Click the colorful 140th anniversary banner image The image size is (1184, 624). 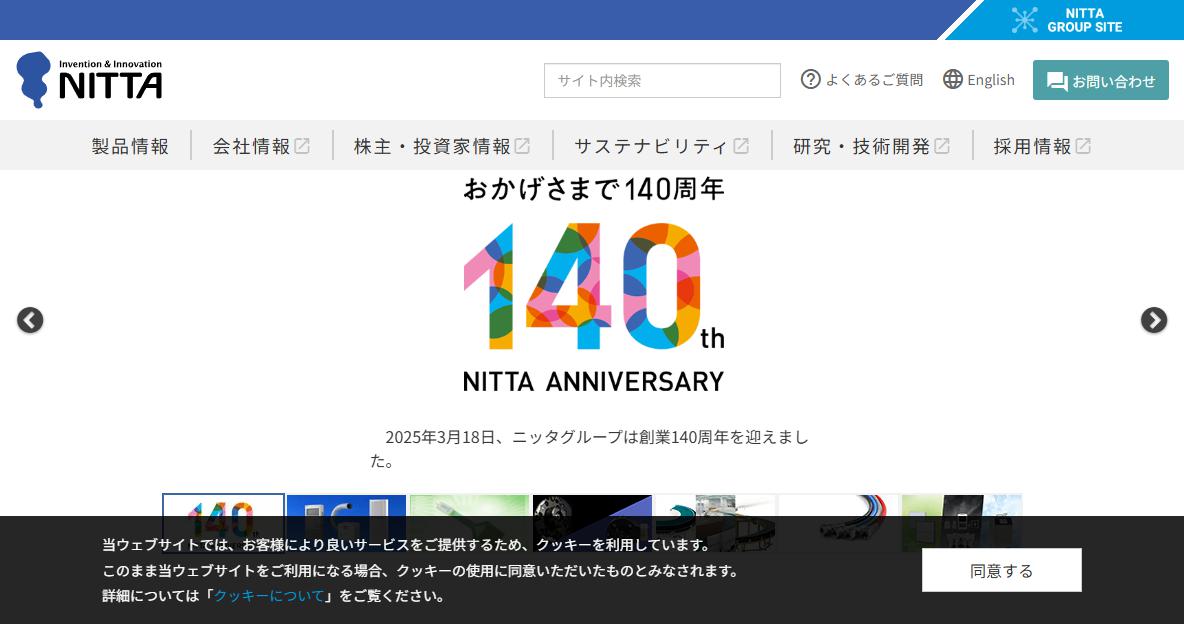tap(594, 287)
